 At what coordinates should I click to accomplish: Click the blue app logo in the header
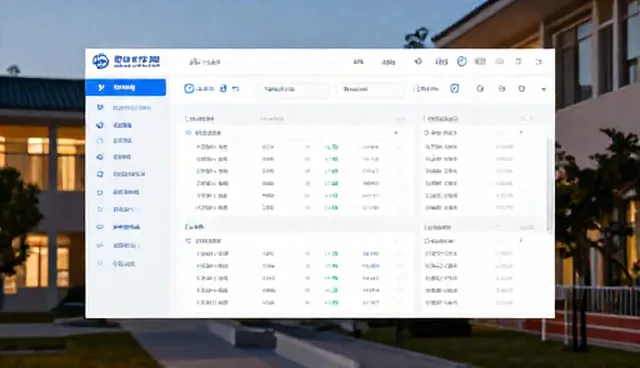(x=100, y=61)
